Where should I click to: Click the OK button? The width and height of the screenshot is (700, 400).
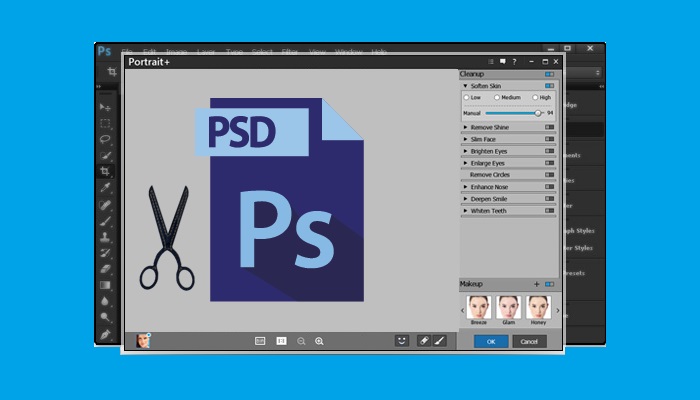tap(491, 342)
